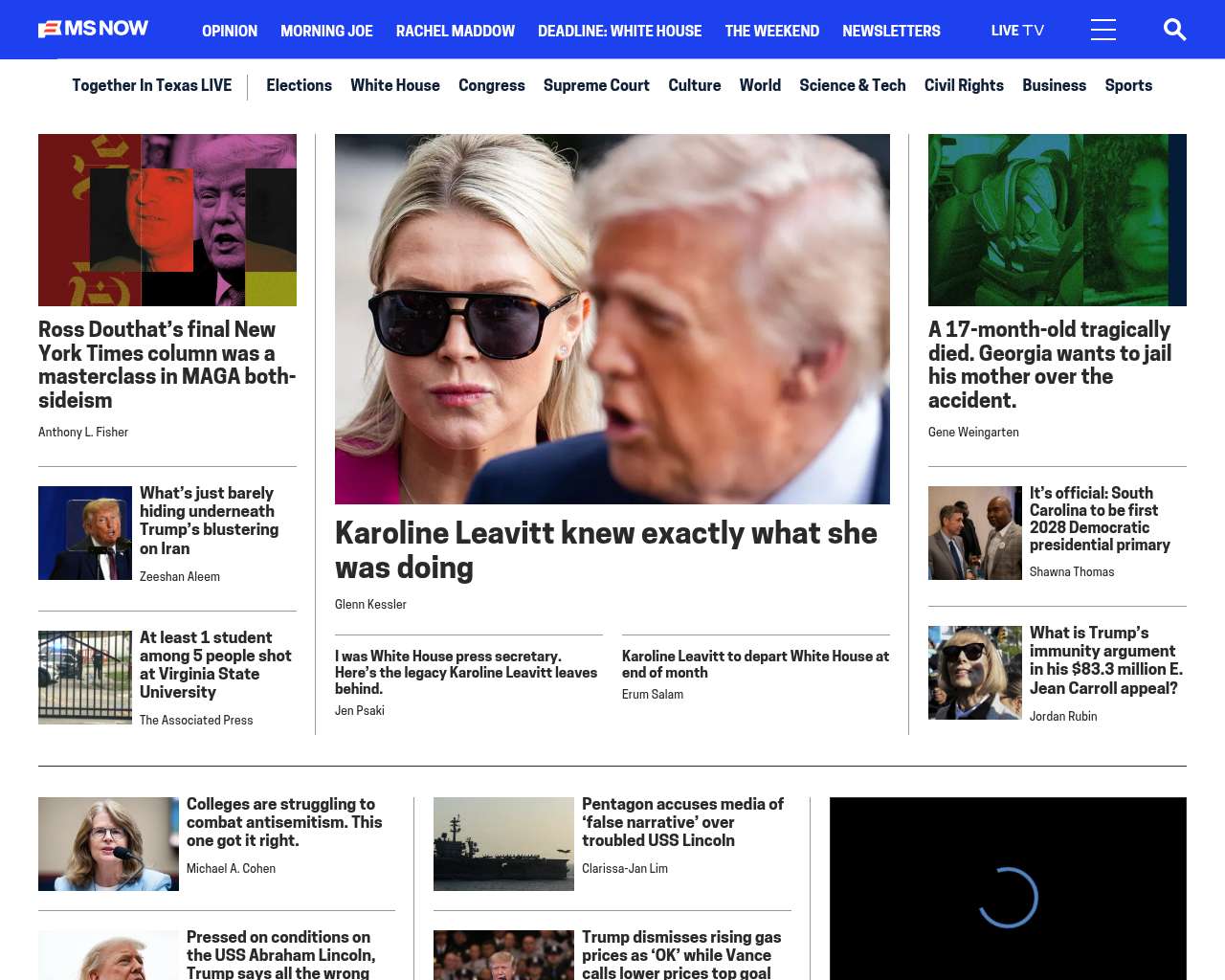View author Jen Psaki

(x=360, y=711)
